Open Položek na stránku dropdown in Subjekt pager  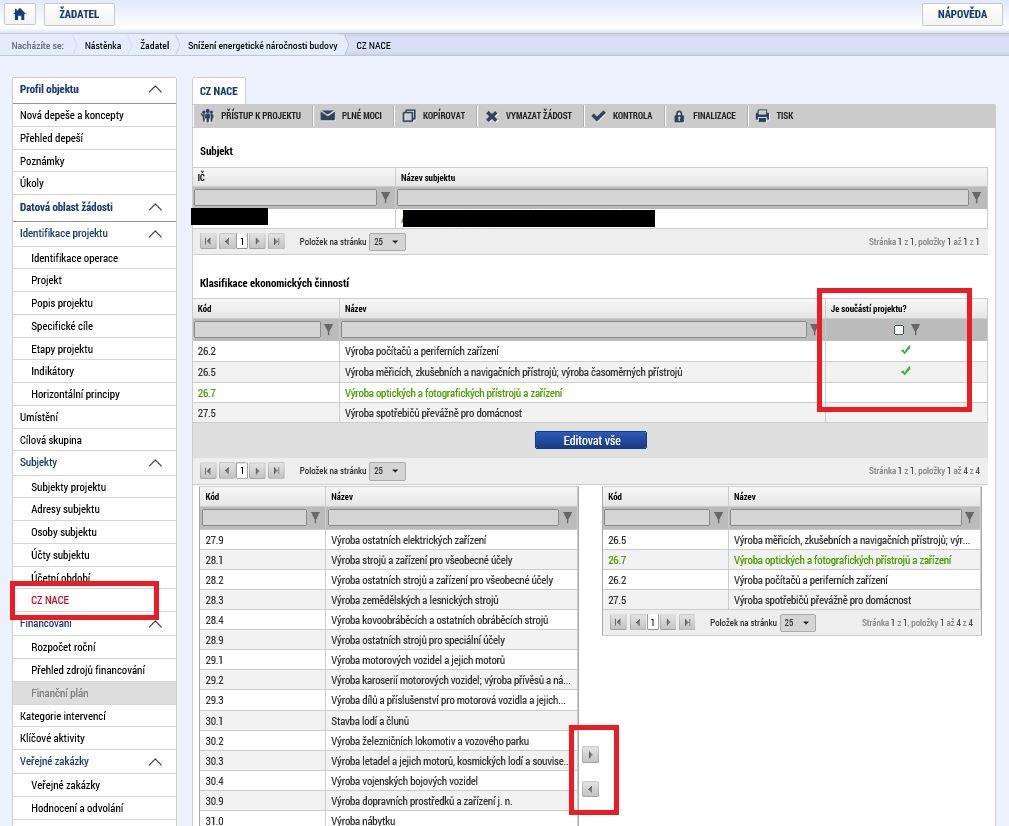(387, 242)
